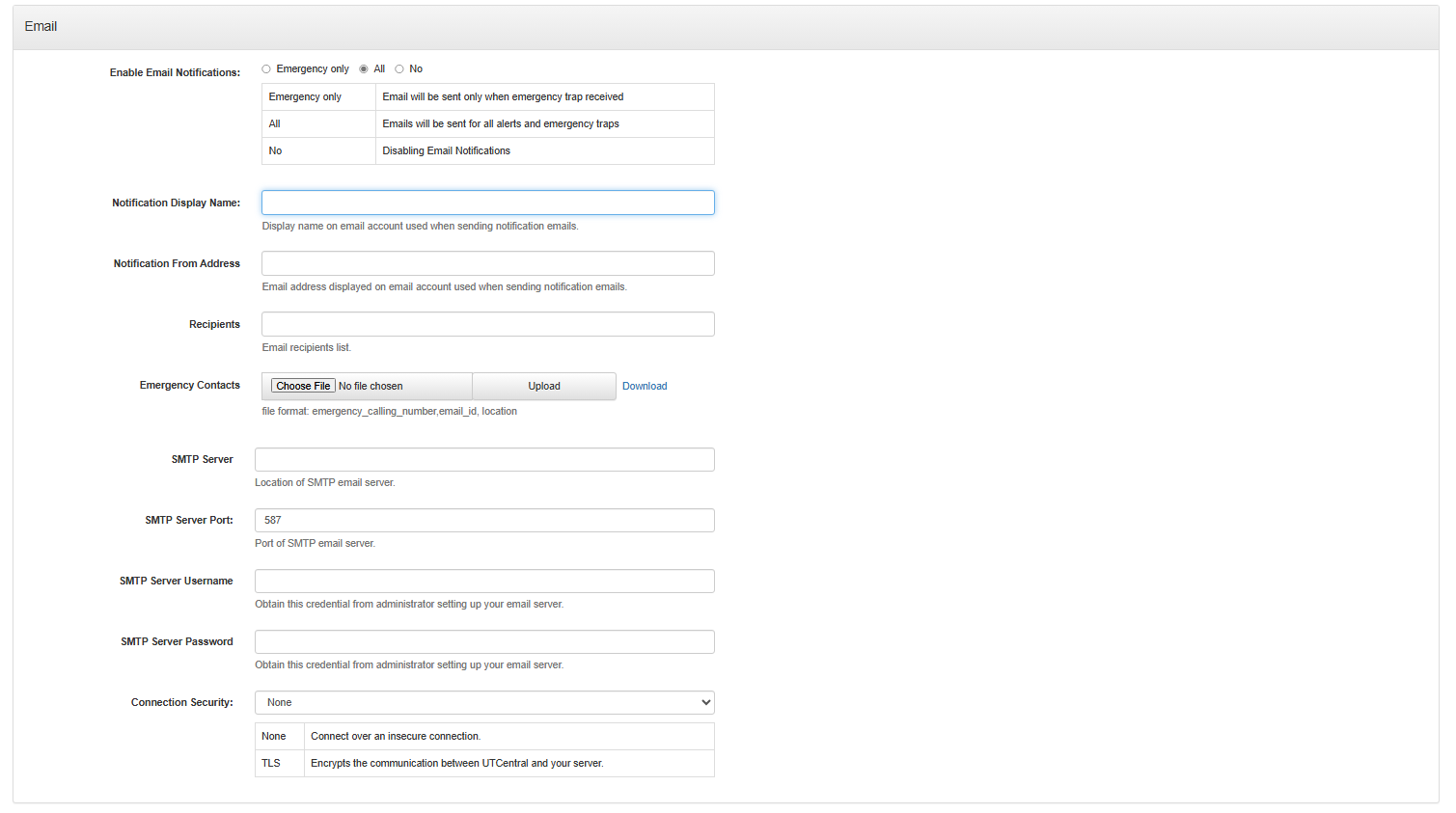The width and height of the screenshot is (1456, 813).
Task: Click the SMTP Server Port field showing 587
Action: (x=484, y=521)
